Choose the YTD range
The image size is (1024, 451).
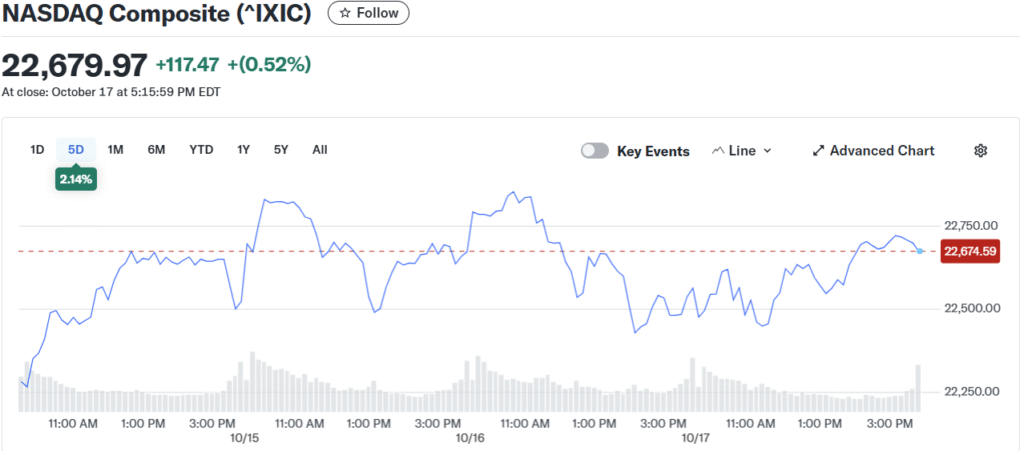pyautogui.click(x=201, y=150)
